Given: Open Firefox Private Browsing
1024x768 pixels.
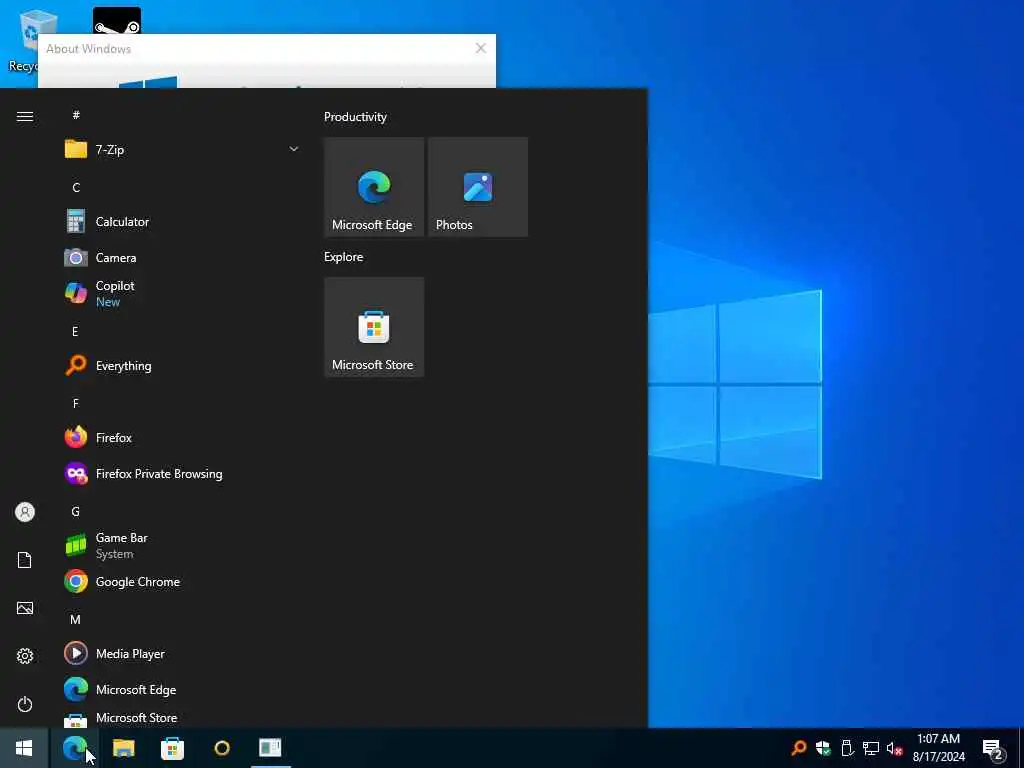Looking at the screenshot, I should point(182,473).
